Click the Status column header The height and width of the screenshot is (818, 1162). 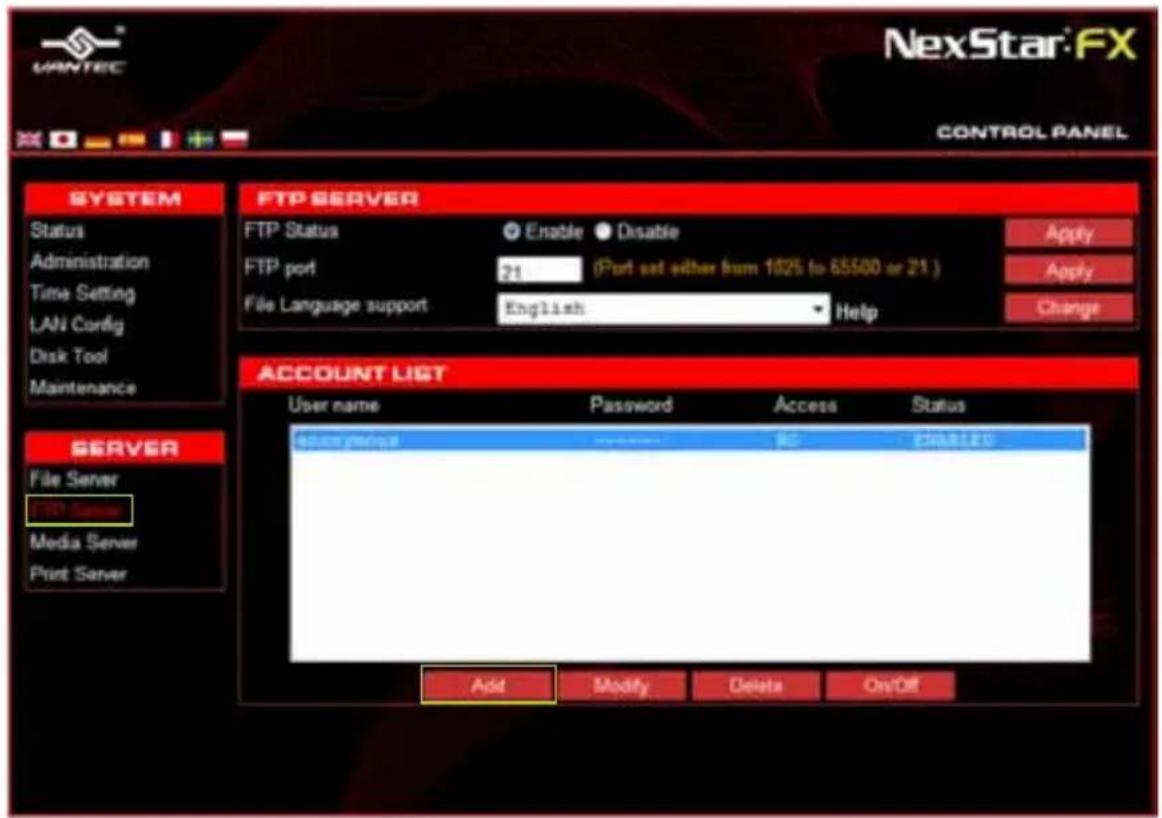click(x=938, y=405)
